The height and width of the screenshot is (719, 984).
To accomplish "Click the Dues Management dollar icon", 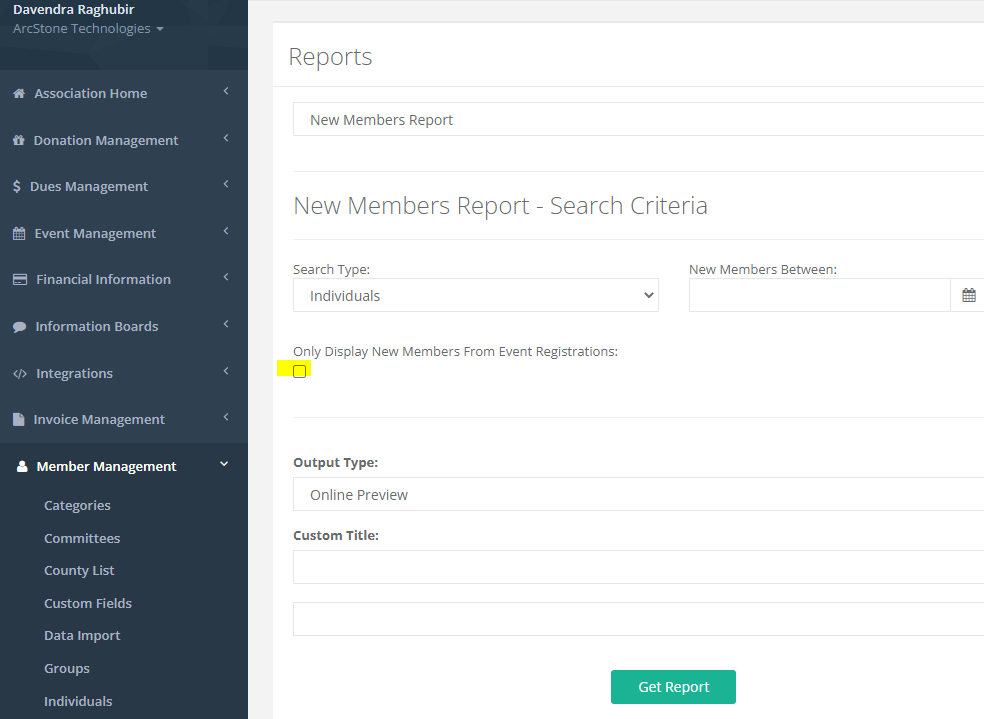I will tap(17, 187).
